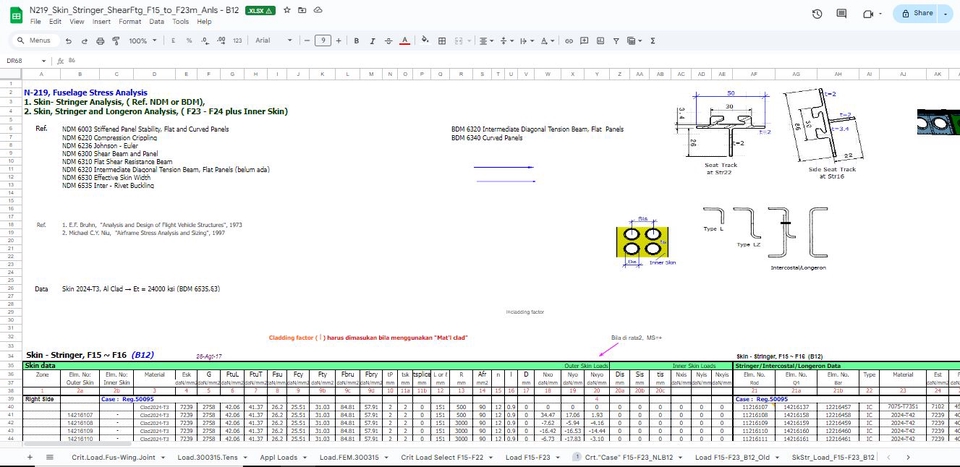
Task: Toggle italic formatting
Action: point(372,41)
